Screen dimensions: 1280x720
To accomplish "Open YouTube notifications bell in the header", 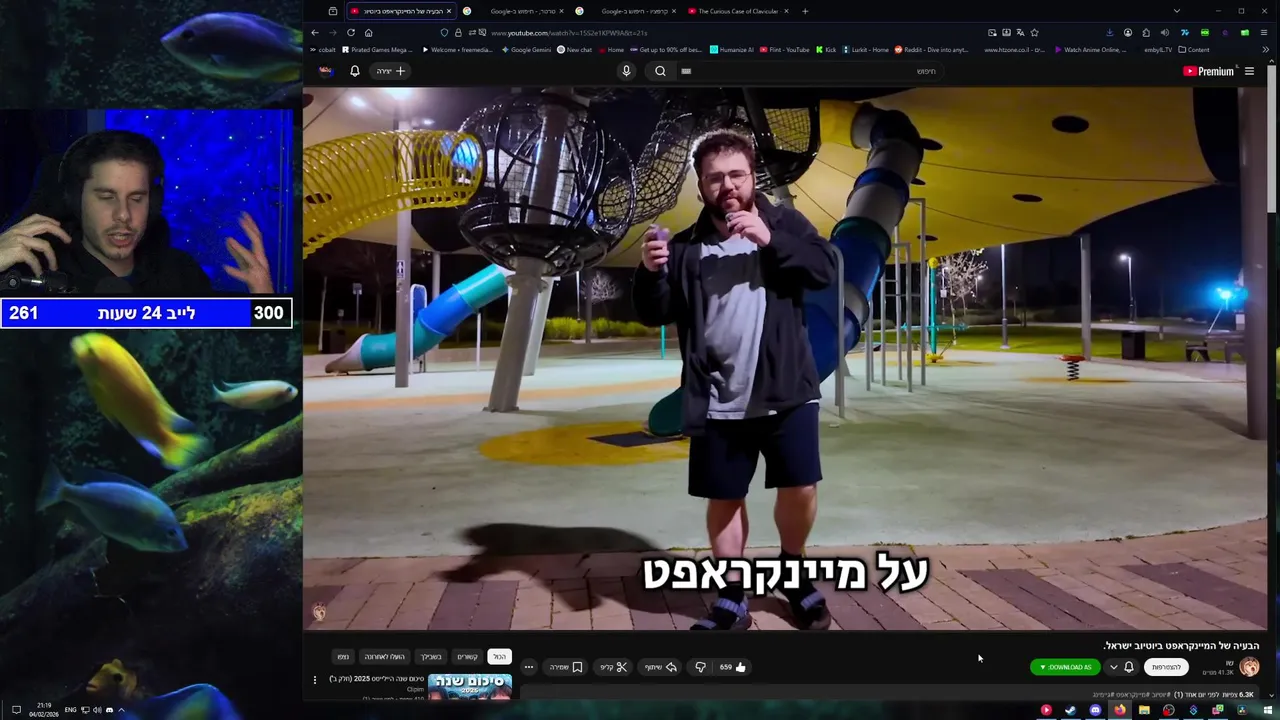I will [x=354, y=71].
